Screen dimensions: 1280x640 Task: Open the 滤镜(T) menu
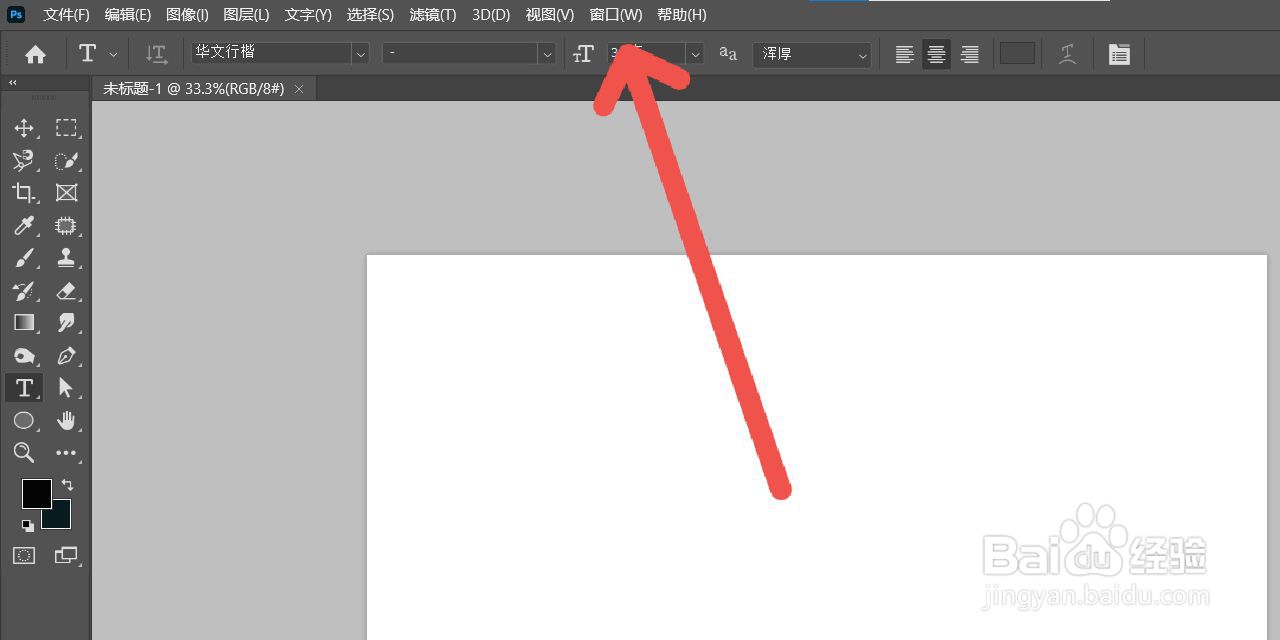433,15
